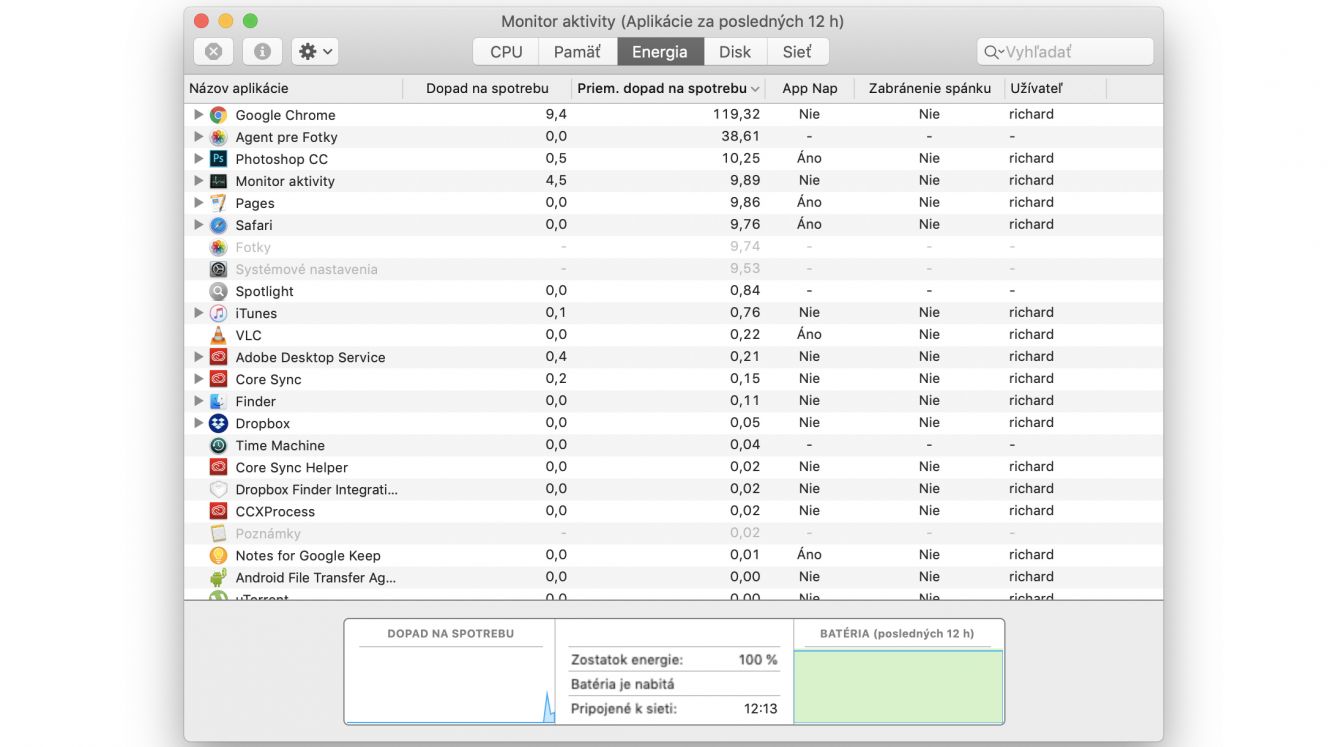Click the Google Chrome app icon

(x=218, y=115)
